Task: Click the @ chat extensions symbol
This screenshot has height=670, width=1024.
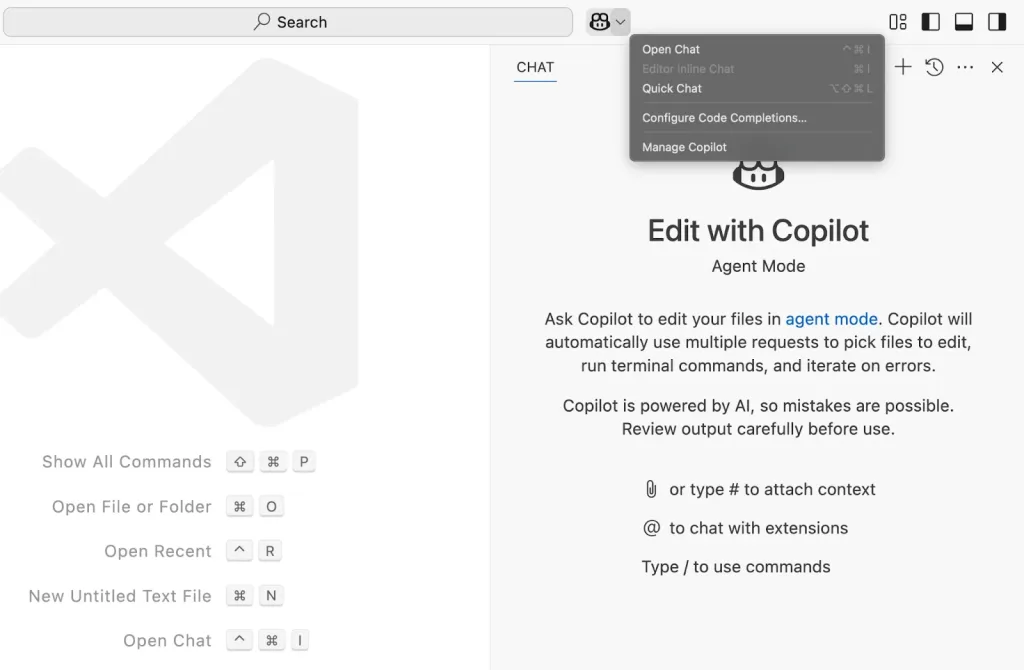Action: pyautogui.click(x=651, y=528)
